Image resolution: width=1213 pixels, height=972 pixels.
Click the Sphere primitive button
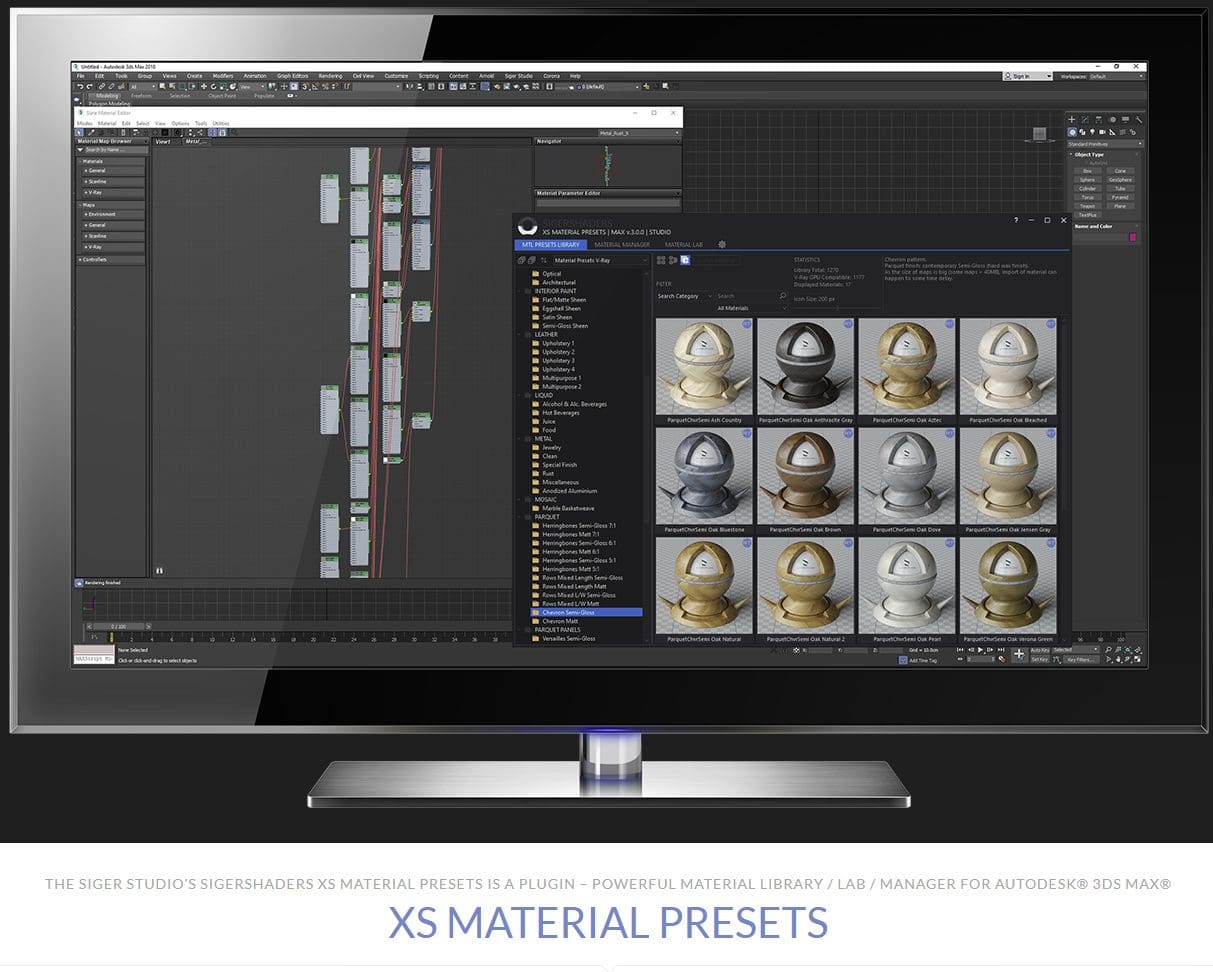point(1087,180)
